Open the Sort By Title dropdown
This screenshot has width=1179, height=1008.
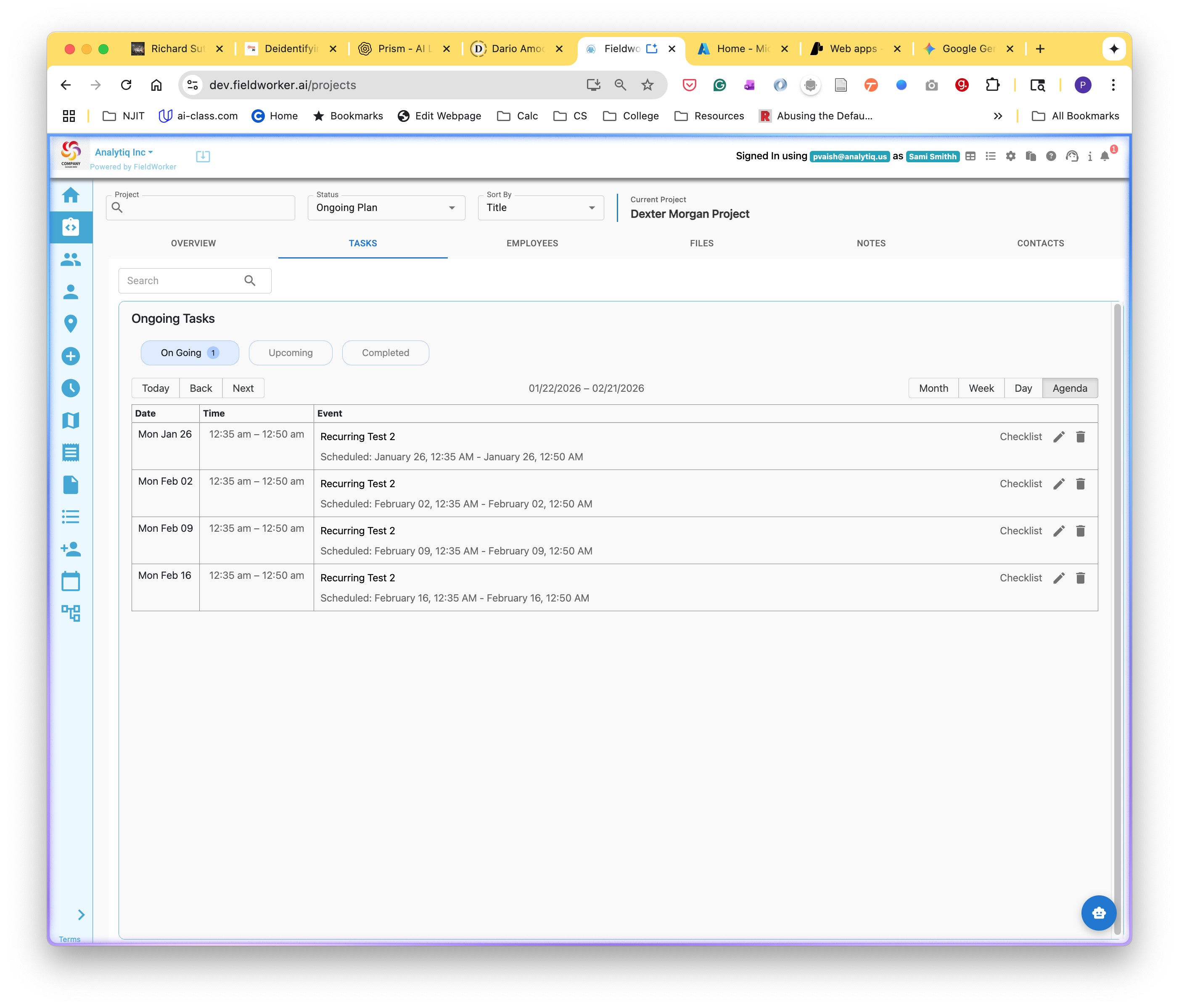click(x=540, y=208)
